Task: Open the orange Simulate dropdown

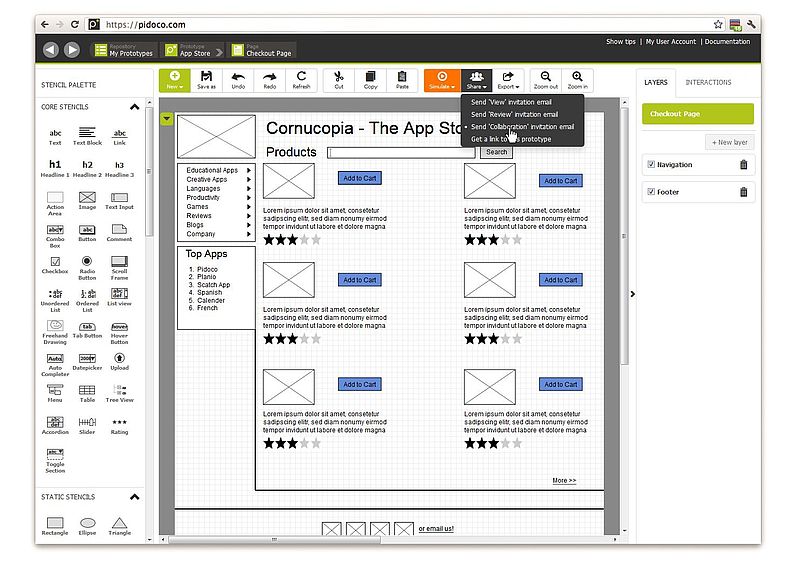Action: click(x=442, y=81)
